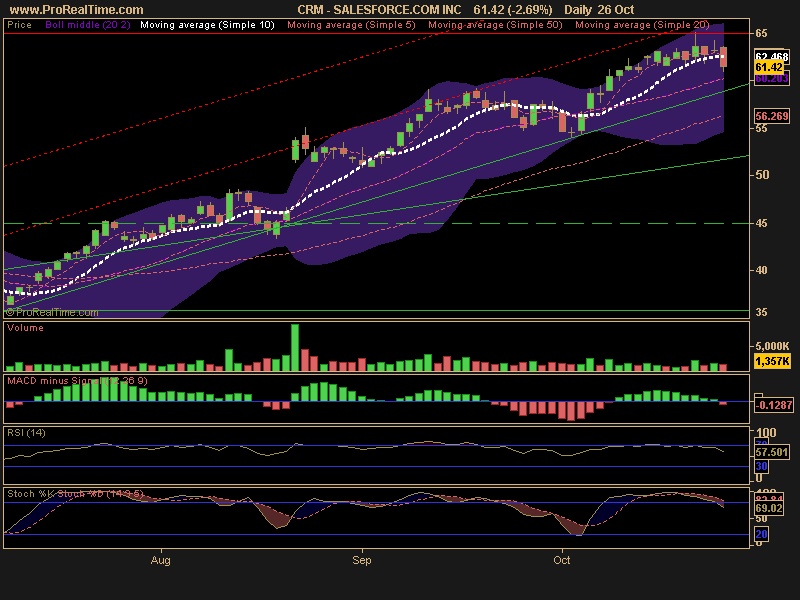Click the 65 price axis label
This screenshot has width=800, height=600.
761,33
